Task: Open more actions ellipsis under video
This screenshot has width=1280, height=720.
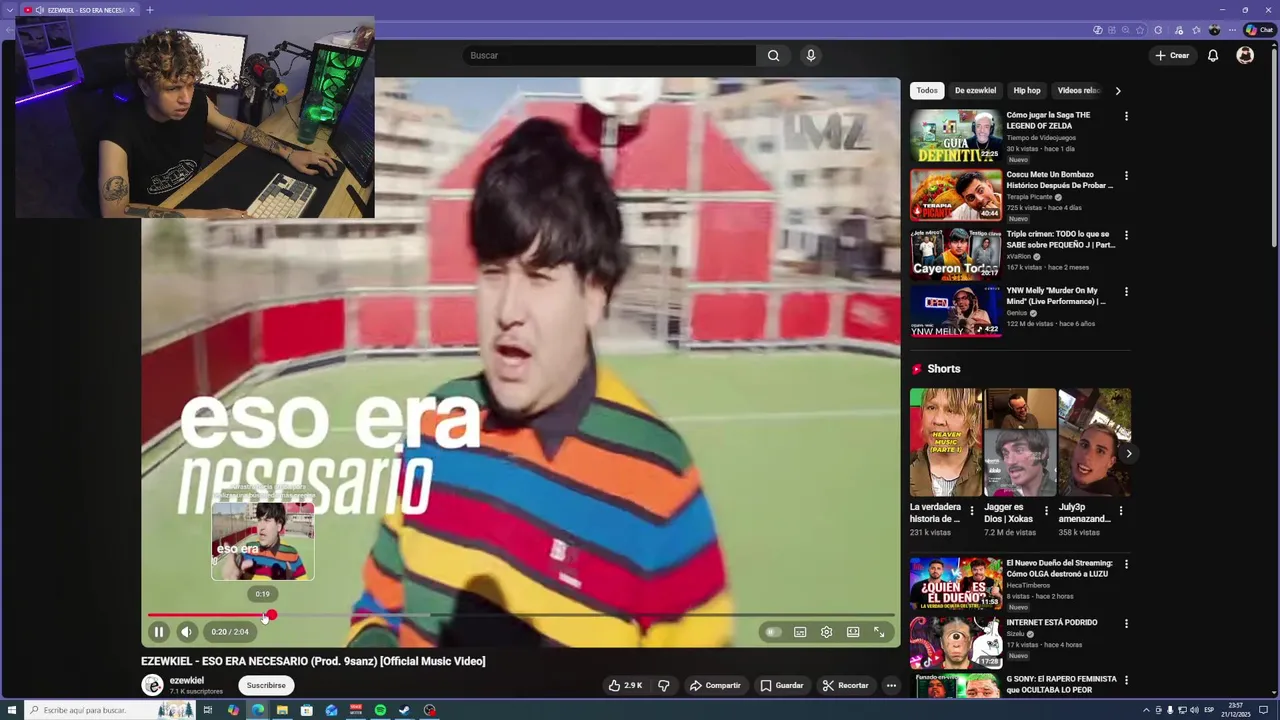Action: tap(891, 686)
